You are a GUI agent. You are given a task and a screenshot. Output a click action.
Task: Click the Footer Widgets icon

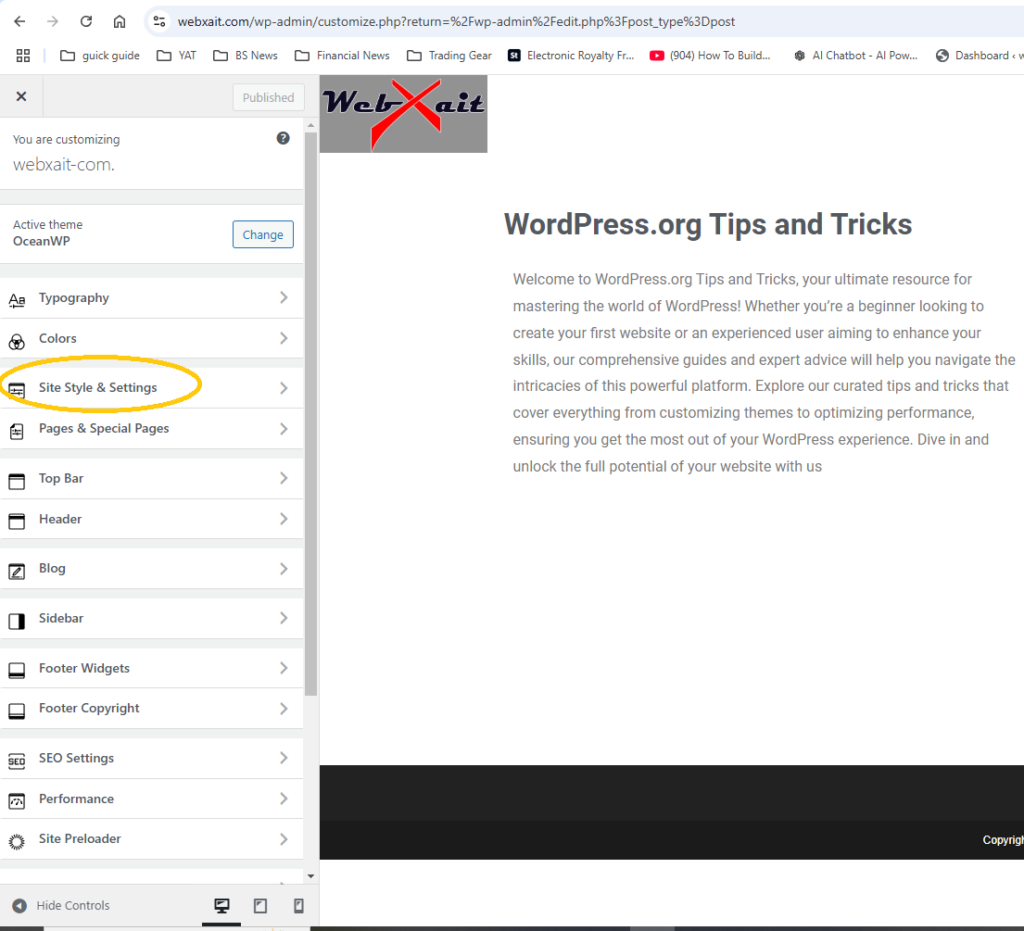(x=17, y=671)
